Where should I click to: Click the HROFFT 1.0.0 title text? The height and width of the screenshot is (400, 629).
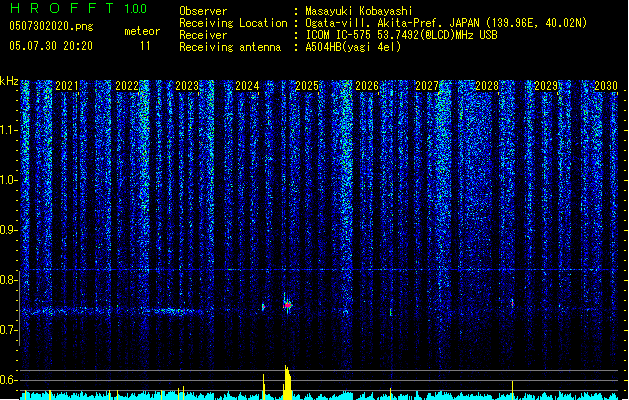78,8
